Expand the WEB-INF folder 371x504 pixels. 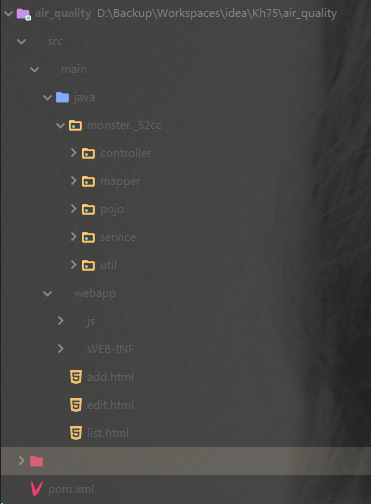pyautogui.click(x=61, y=349)
